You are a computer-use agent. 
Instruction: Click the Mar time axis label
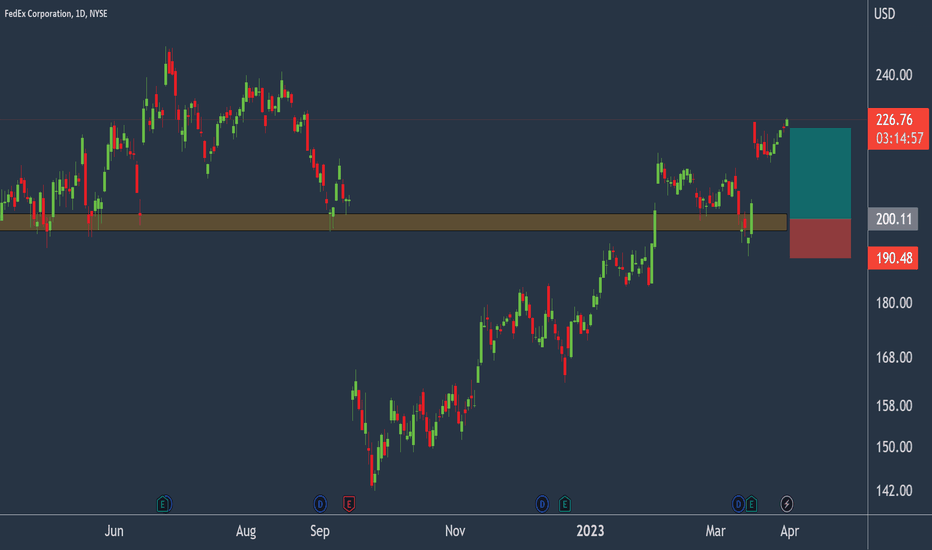[x=716, y=531]
